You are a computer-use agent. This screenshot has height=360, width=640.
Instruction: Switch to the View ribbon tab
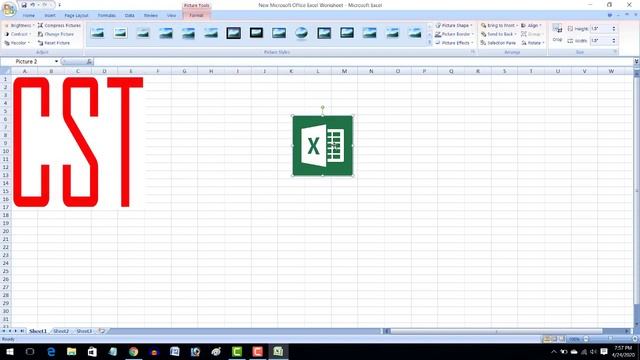(171, 16)
